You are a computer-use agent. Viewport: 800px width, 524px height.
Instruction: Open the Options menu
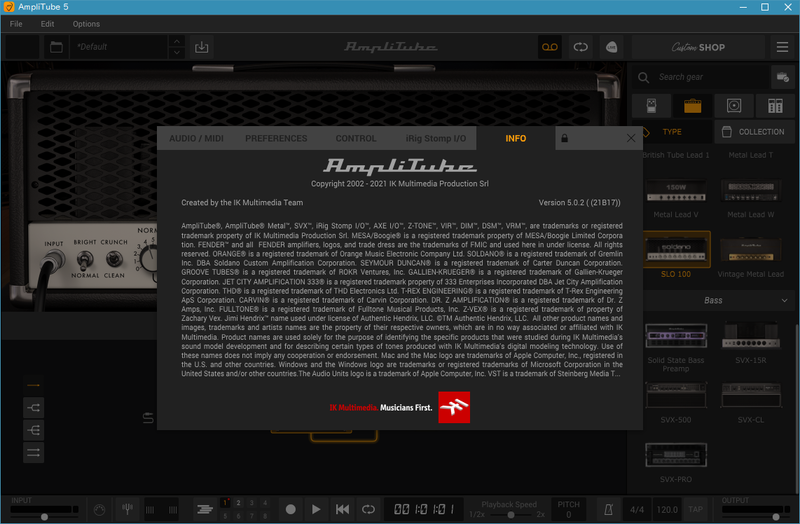[x=86, y=24]
